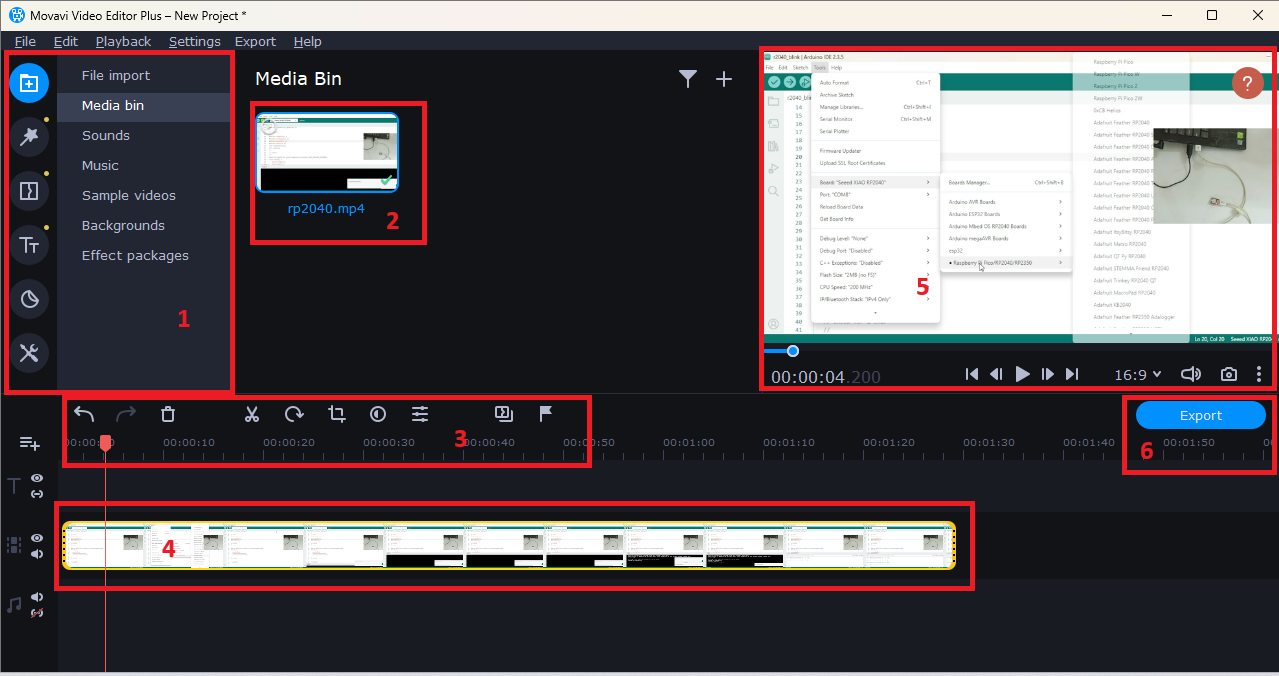Hide the title track with eye icon
Viewport: 1279px width, 676px height.
[x=37, y=479]
